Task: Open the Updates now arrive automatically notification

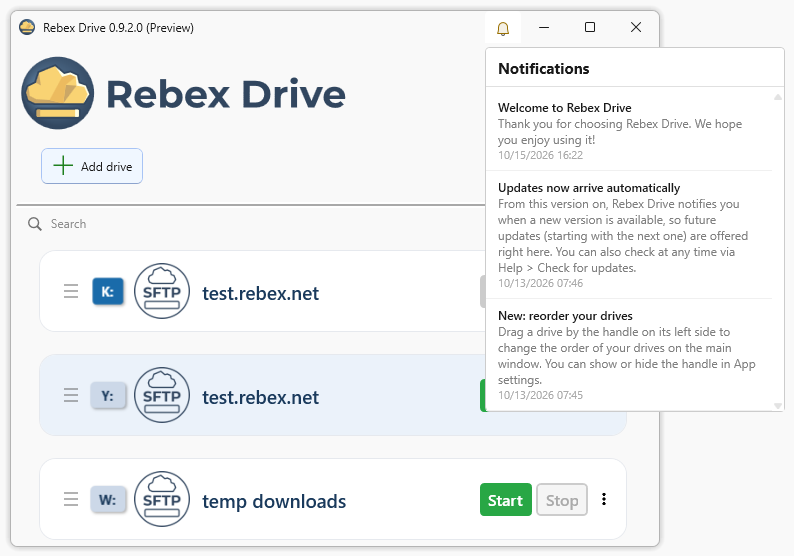Action: coord(629,235)
